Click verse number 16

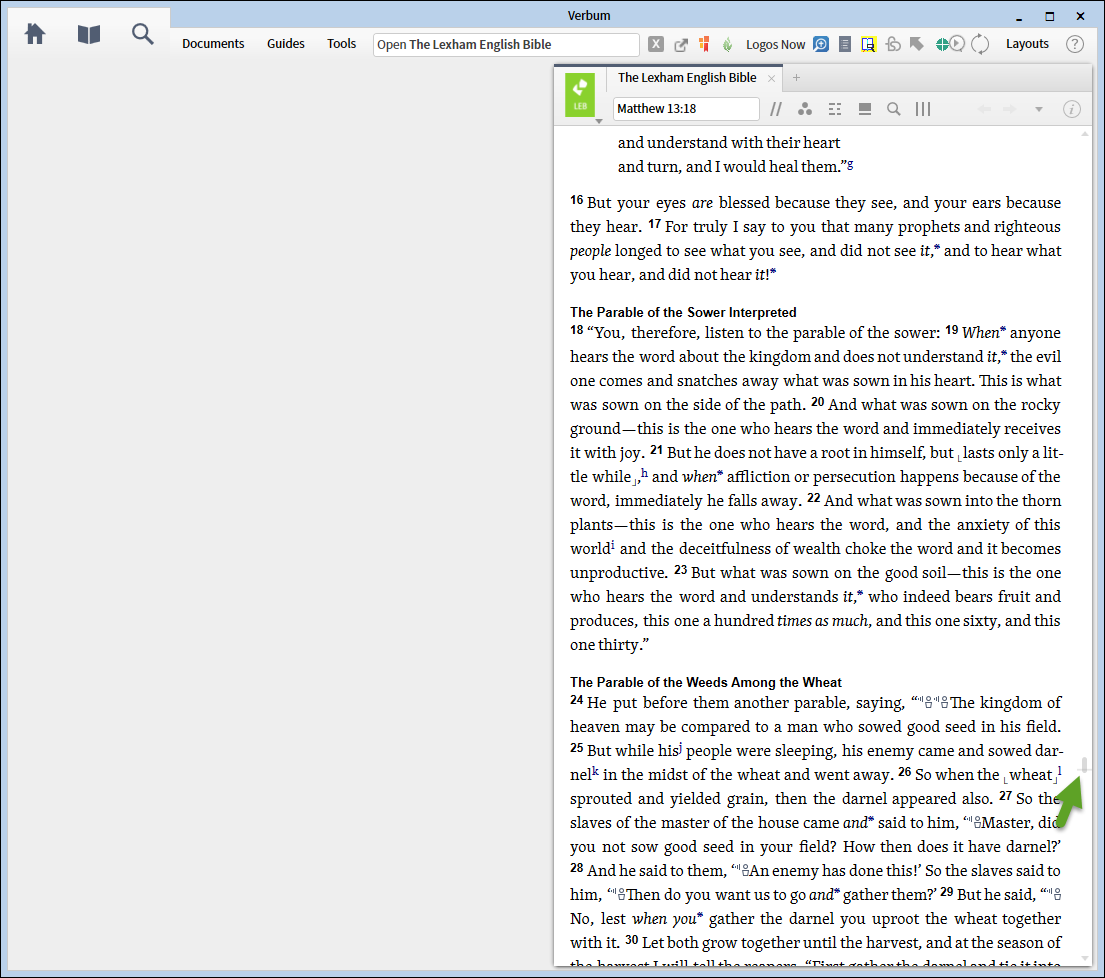[x=577, y=200]
